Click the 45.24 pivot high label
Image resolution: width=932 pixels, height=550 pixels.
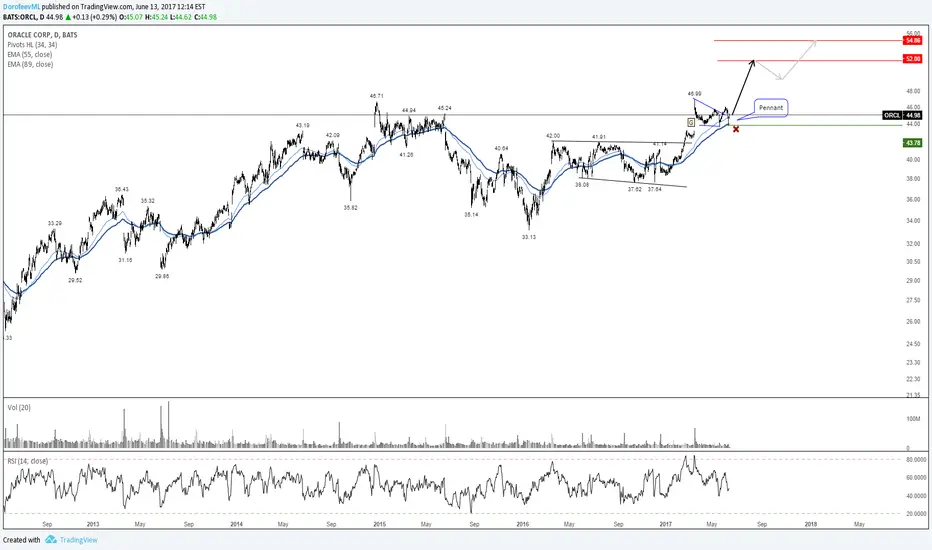click(444, 108)
